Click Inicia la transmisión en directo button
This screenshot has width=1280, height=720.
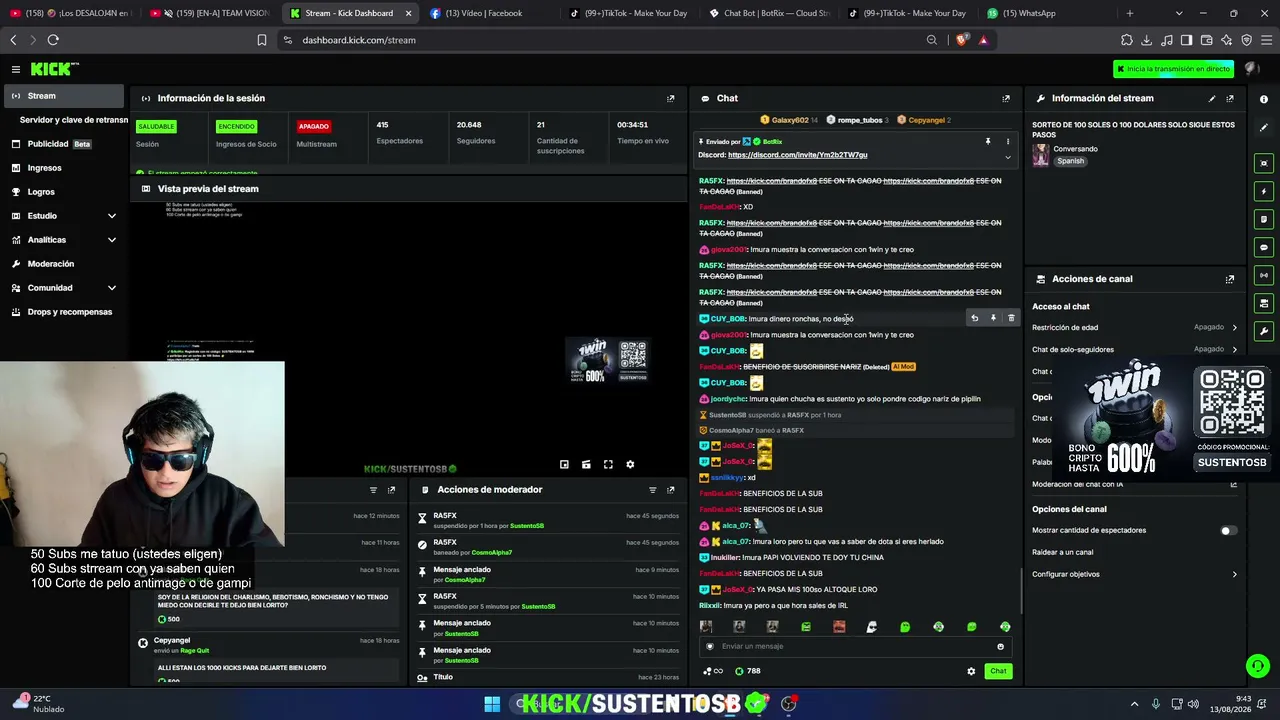point(1174,69)
